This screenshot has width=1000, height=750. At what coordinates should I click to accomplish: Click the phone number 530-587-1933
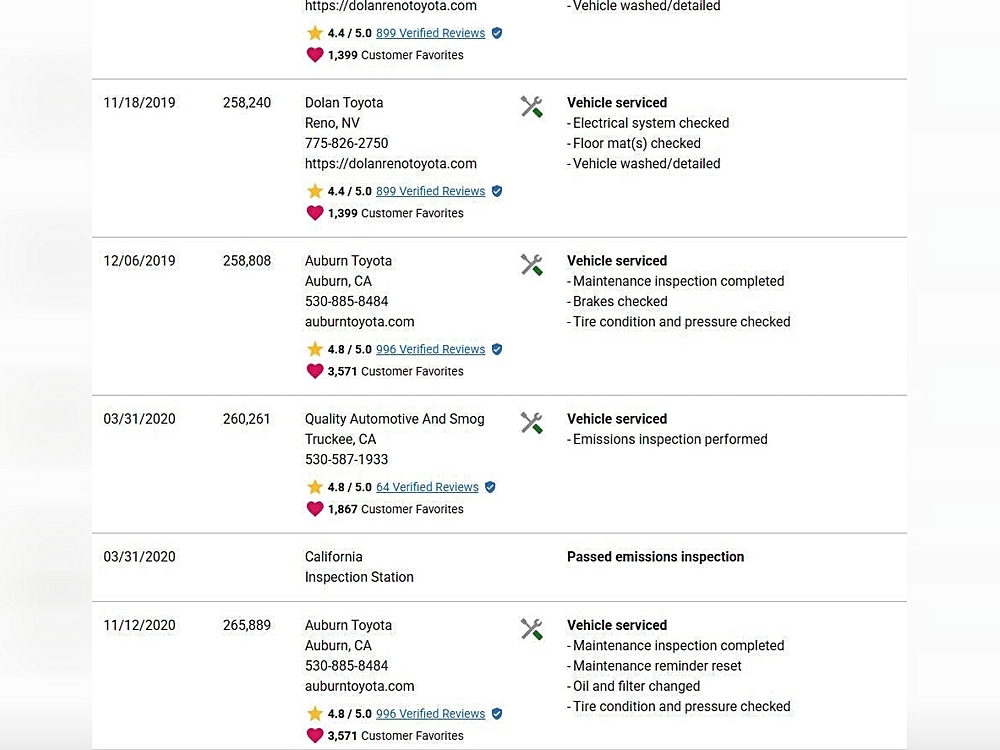[x=346, y=459]
